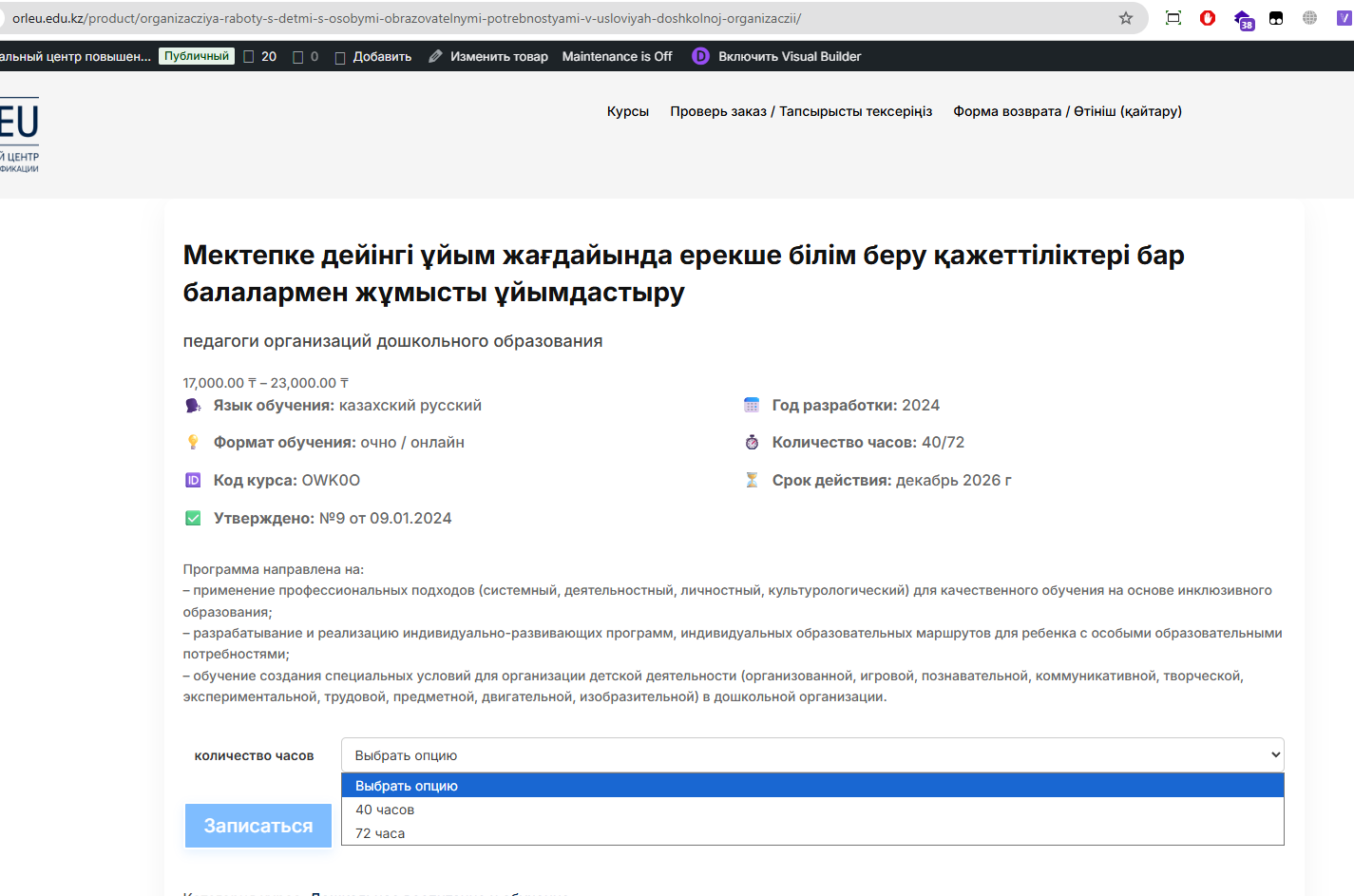Viewport: 1354px width, 896px height.
Task: Choose the 40 часов option
Action: click(385, 810)
